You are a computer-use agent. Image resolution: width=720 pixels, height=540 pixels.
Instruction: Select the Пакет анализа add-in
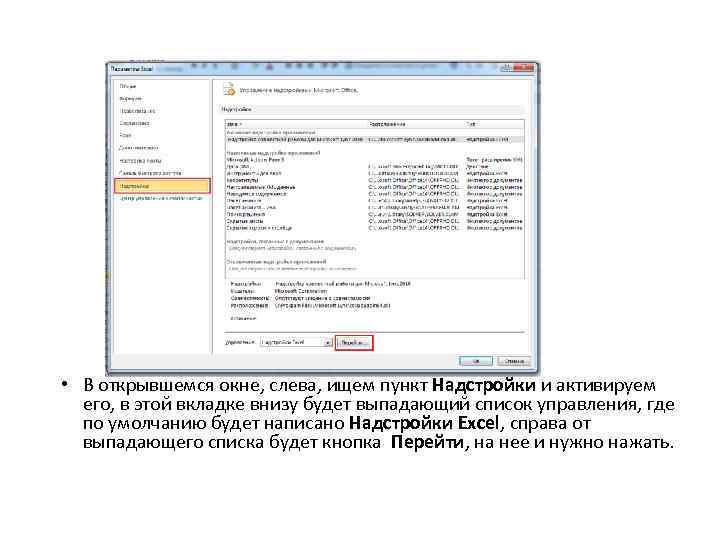[375, 201]
